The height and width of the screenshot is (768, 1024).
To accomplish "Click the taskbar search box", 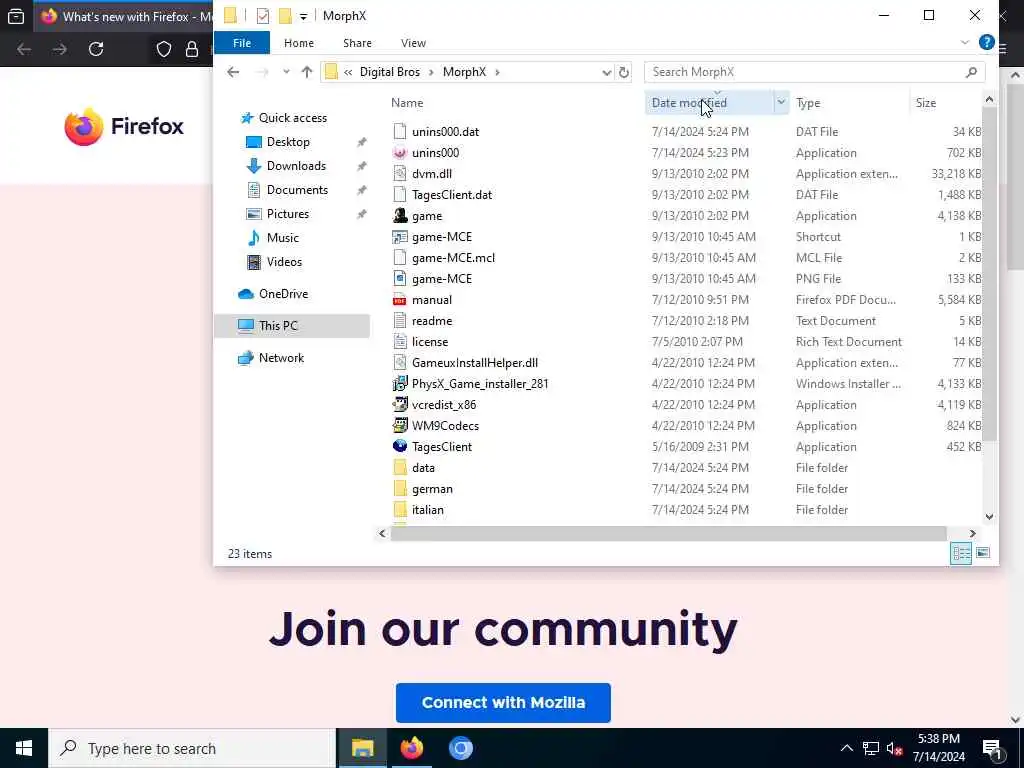I will tap(191, 748).
